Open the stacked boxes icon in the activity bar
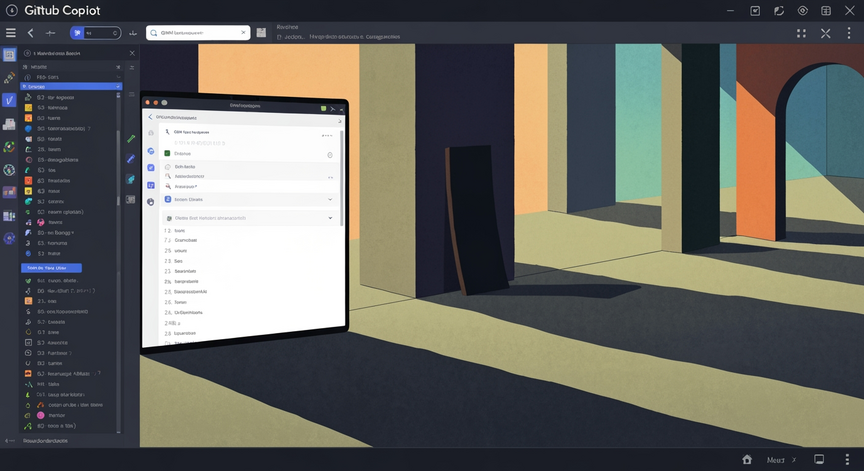This screenshot has height=471, width=864. pos(9,124)
